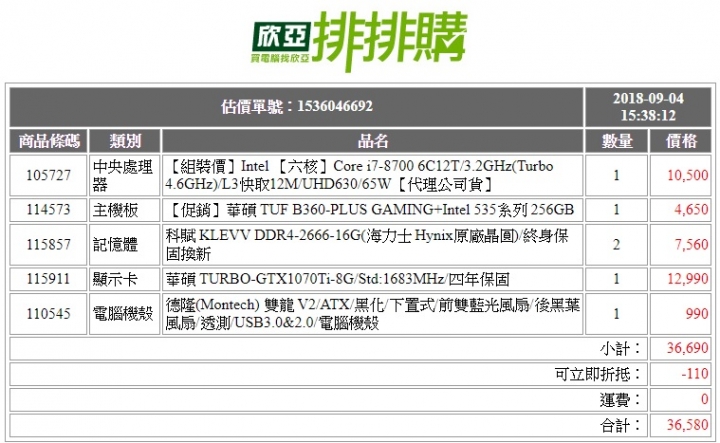Select product code 105727
Viewport: 720px width, 443px height.
(x=49, y=175)
